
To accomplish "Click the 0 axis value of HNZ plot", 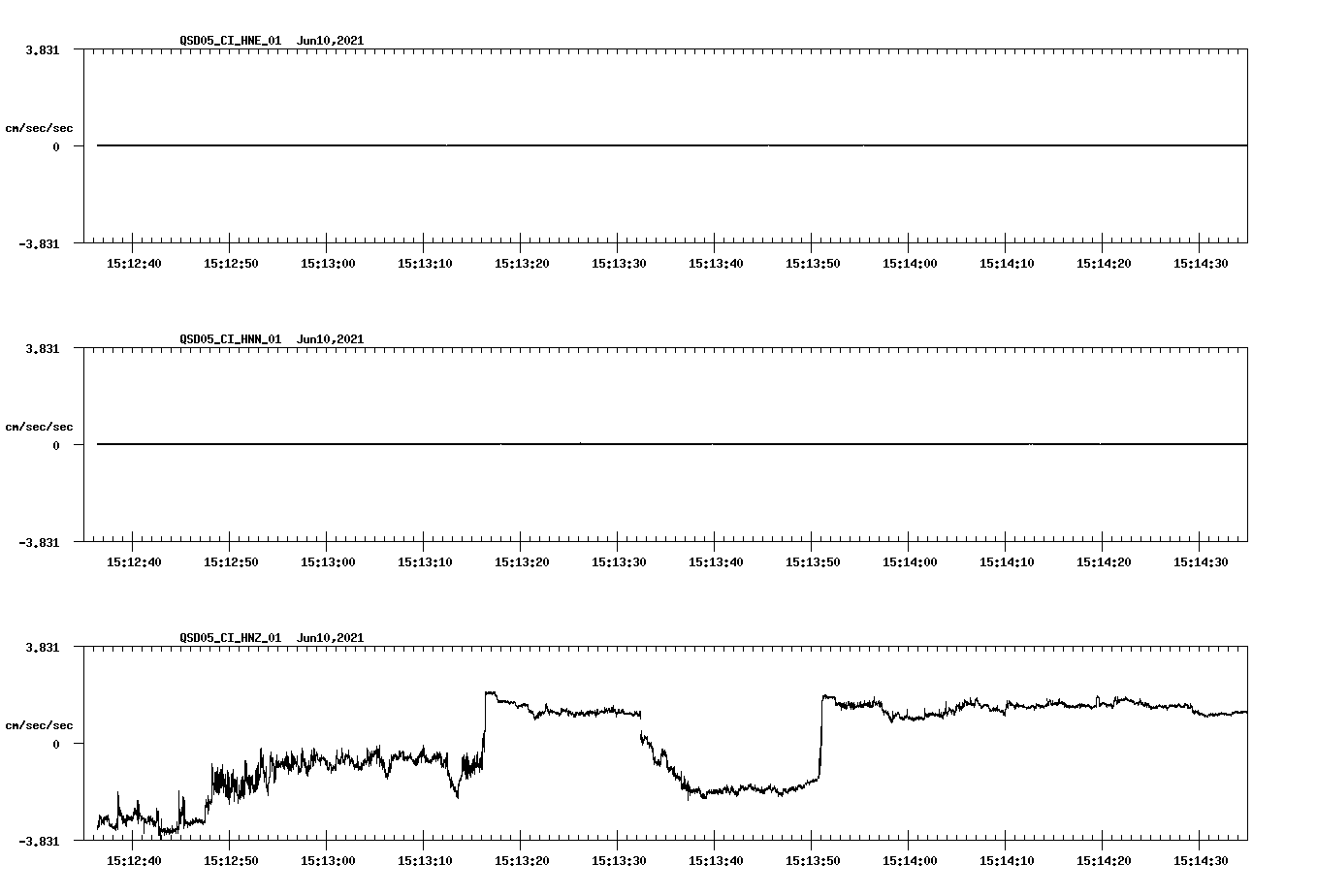I will pos(56,745).
